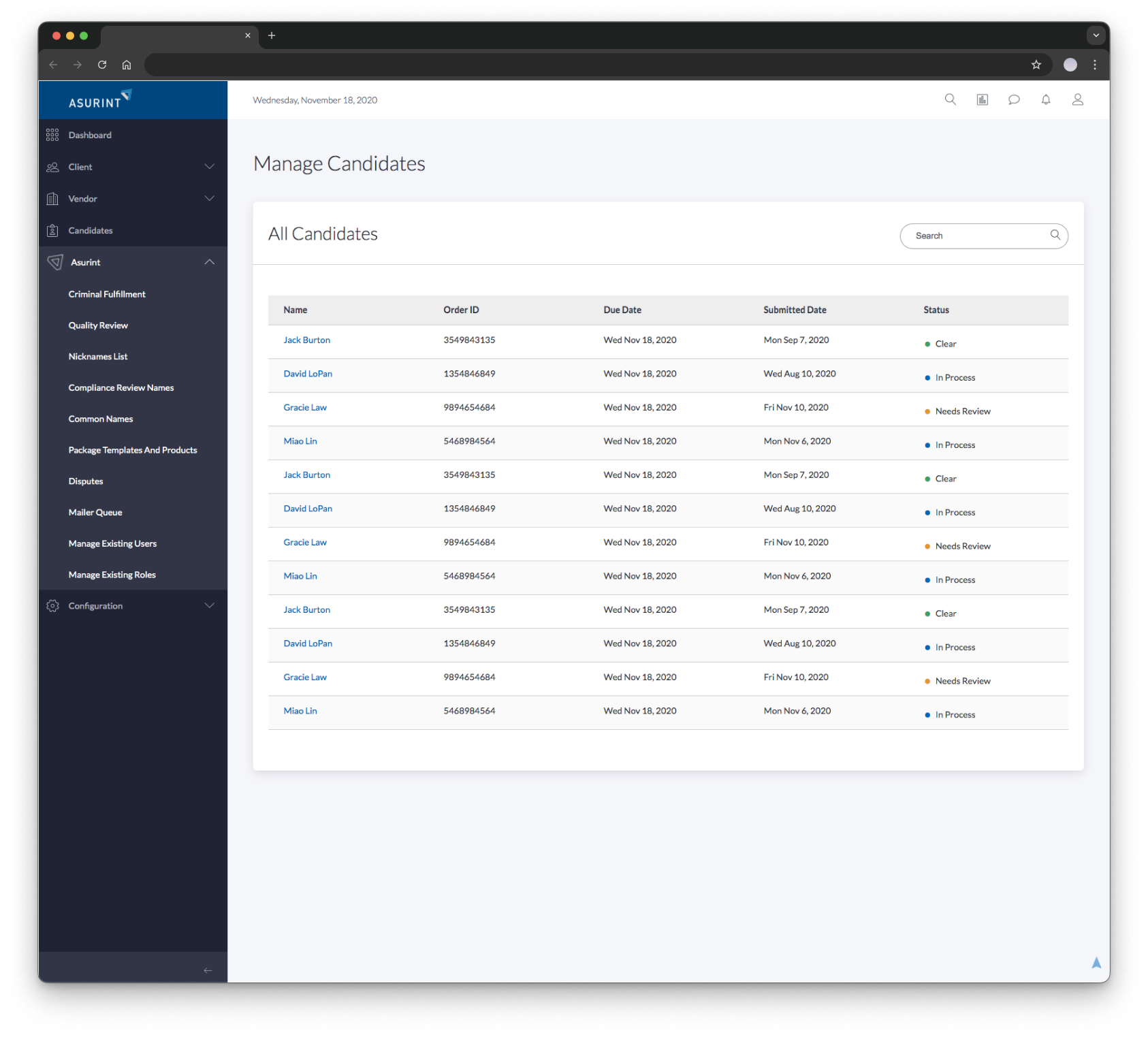Open the notifications bell icon
This screenshot has height=1037, width=1148.
click(1046, 99)
